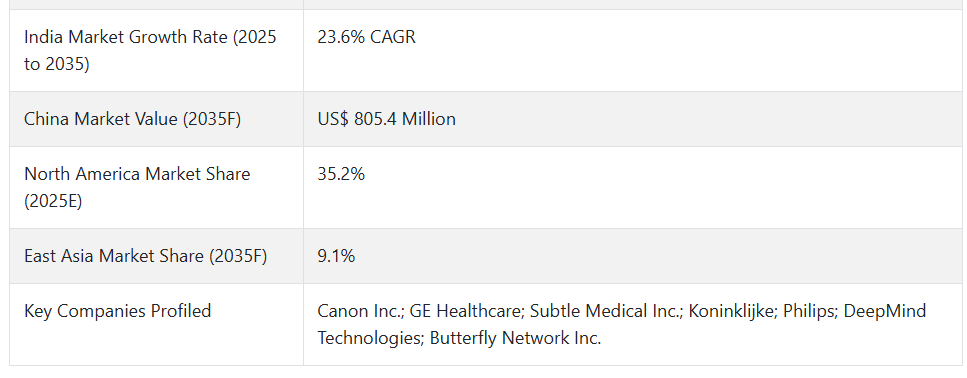The width and height of the screenshot is (967, 378).
Task: Click the India Market Growth Rate label cell
Action: pos(156,51)
